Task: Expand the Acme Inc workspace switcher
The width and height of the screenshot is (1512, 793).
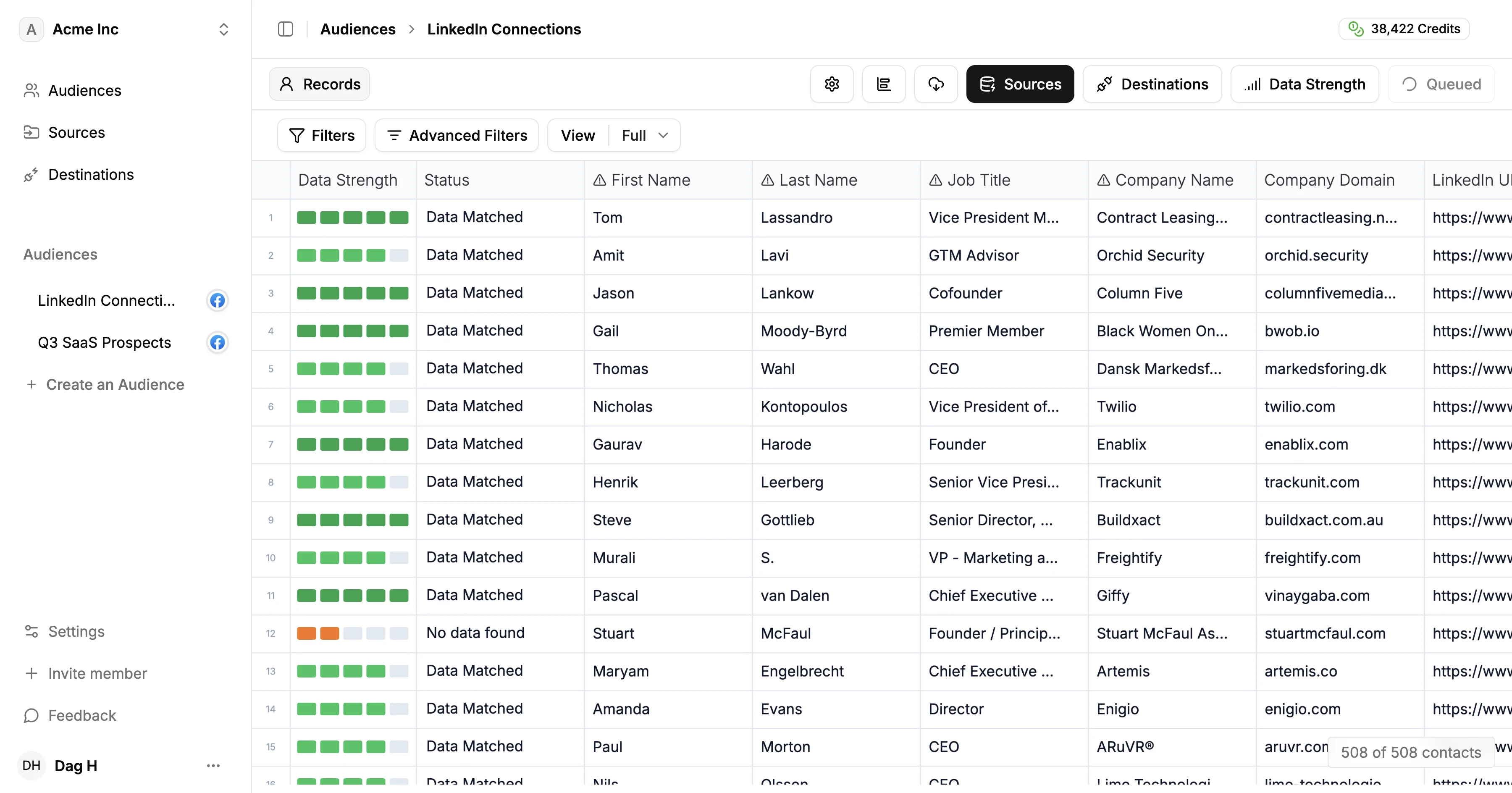Action: (223, 29)
